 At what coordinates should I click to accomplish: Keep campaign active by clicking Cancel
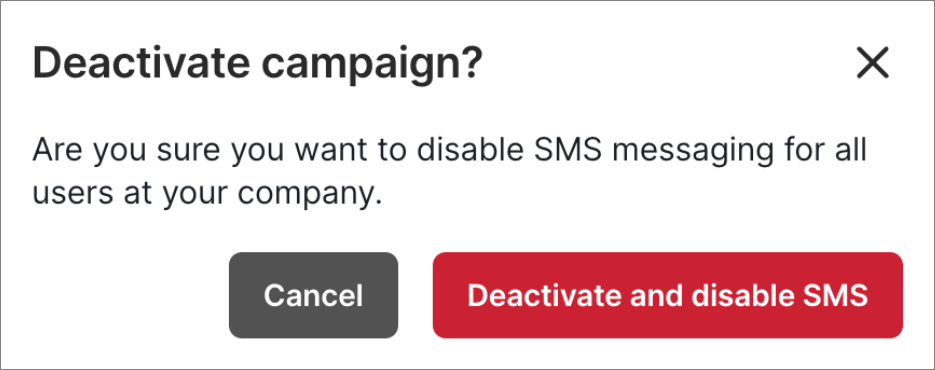pyautogui.click(x=314, y=295)
